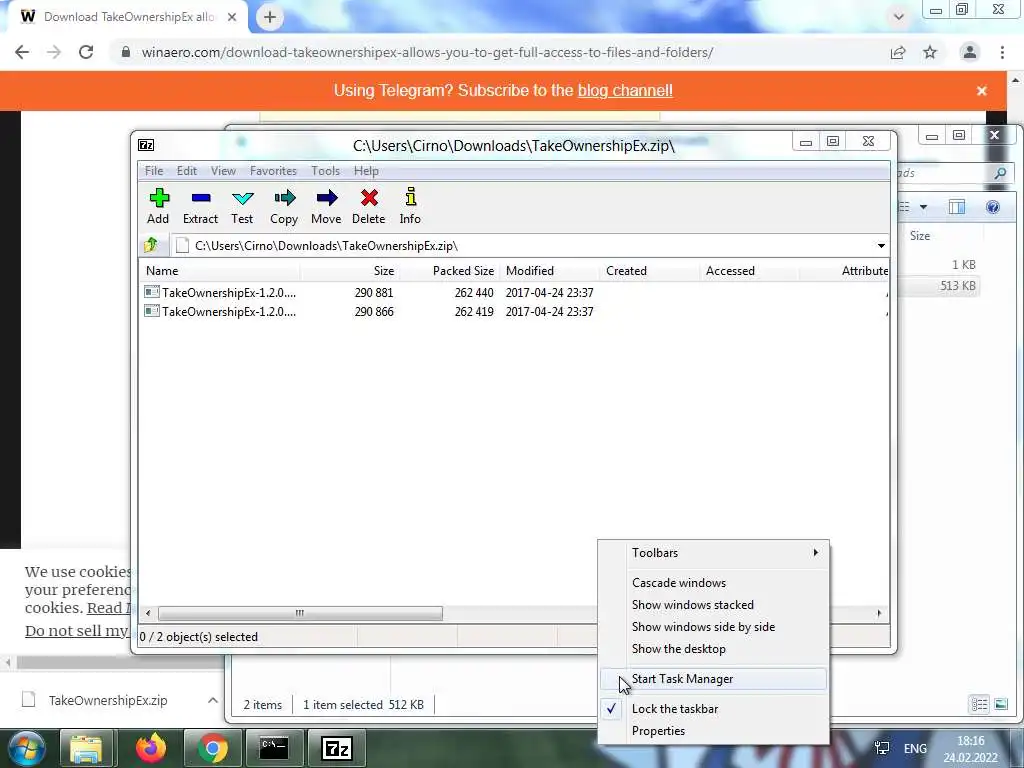Viewport: 1024px width, 768px height.
Task: Choose Show the desktop
Action: 713,649
